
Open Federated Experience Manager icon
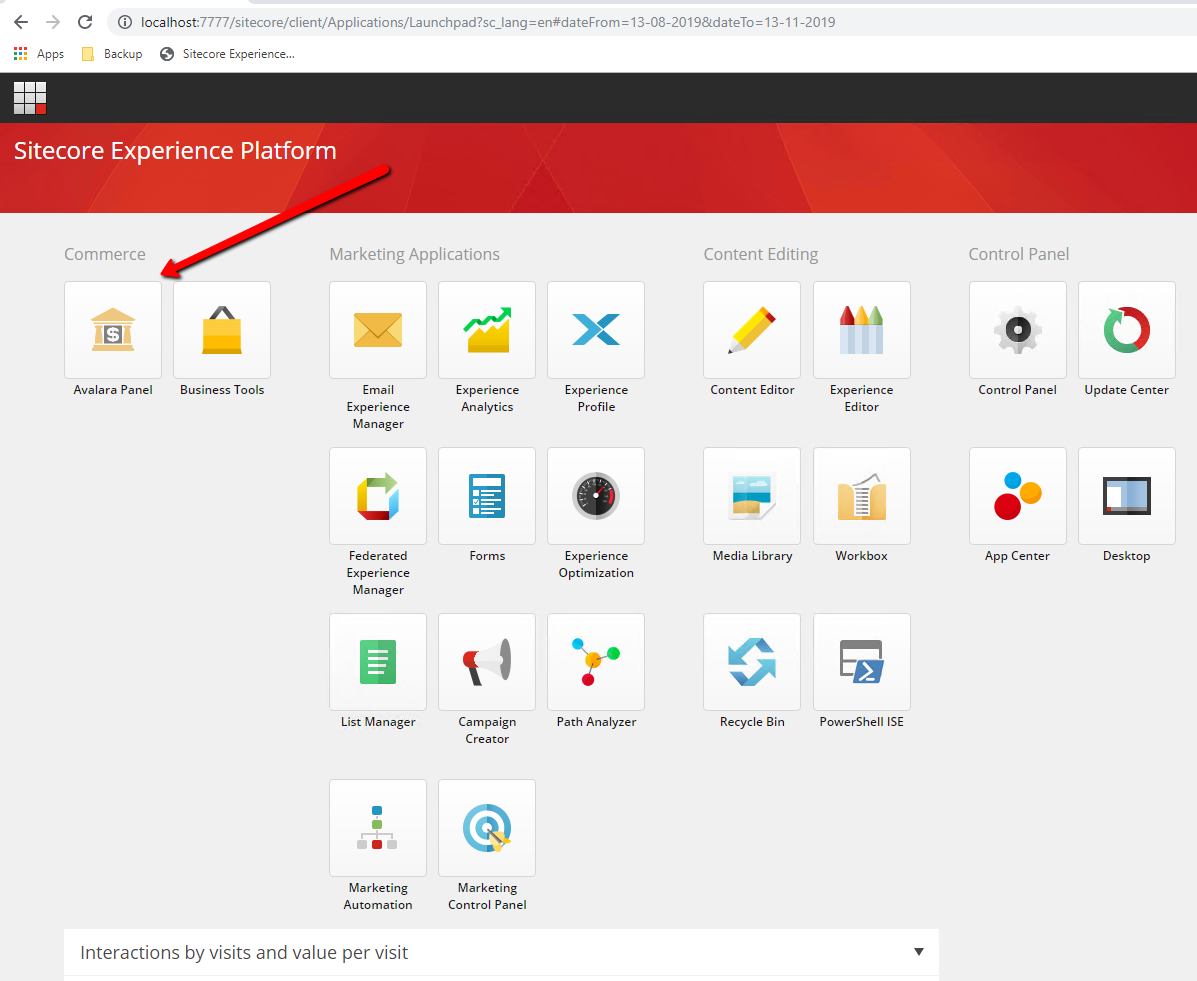point(378,496)
